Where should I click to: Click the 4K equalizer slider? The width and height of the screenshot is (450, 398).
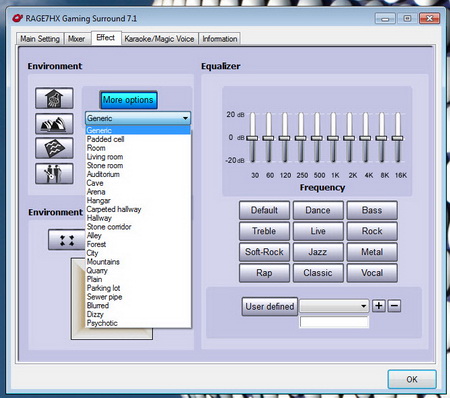coord(365,138)
